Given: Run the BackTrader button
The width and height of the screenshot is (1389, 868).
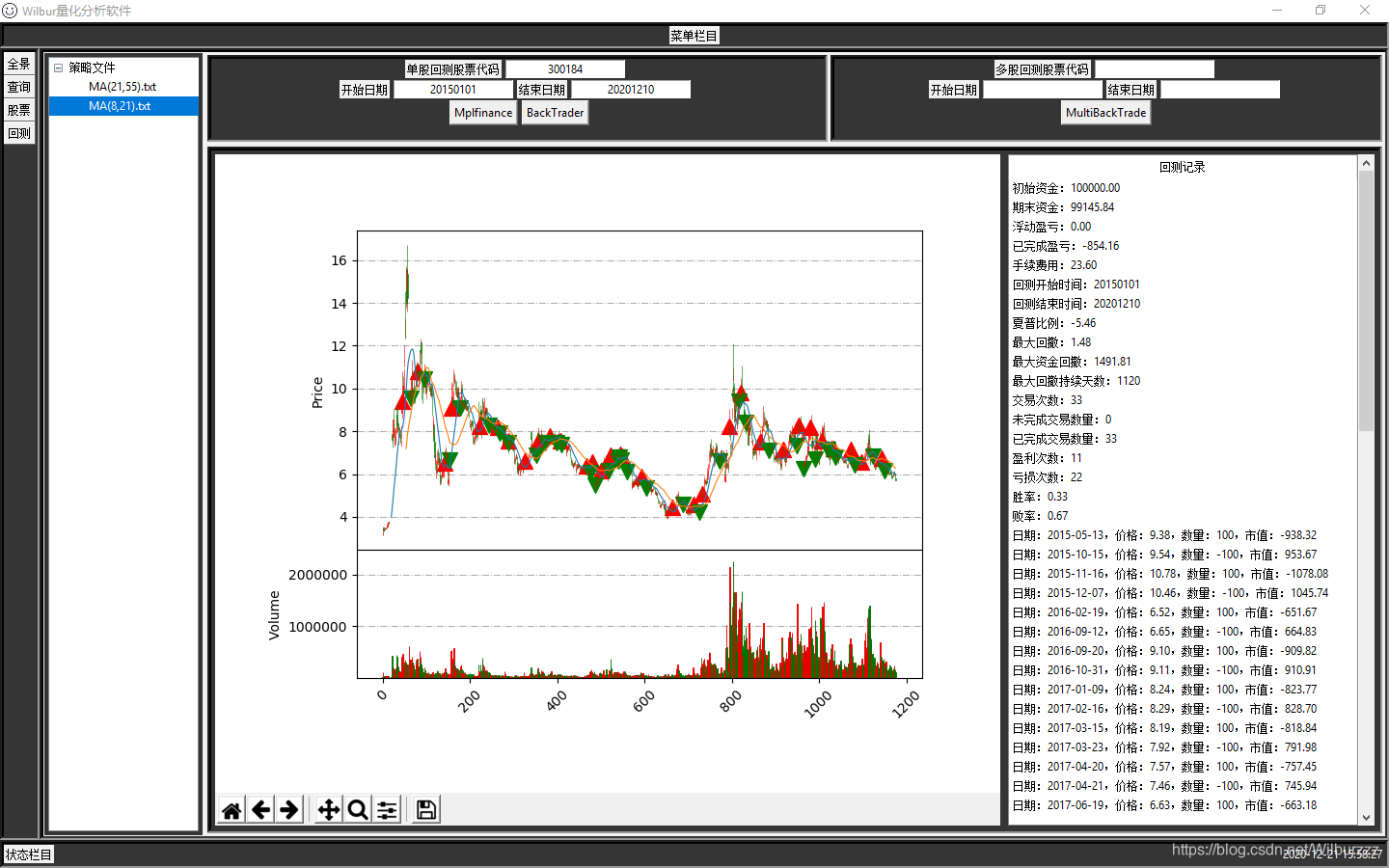Looking at the screenshot, I should click(555, 113).
